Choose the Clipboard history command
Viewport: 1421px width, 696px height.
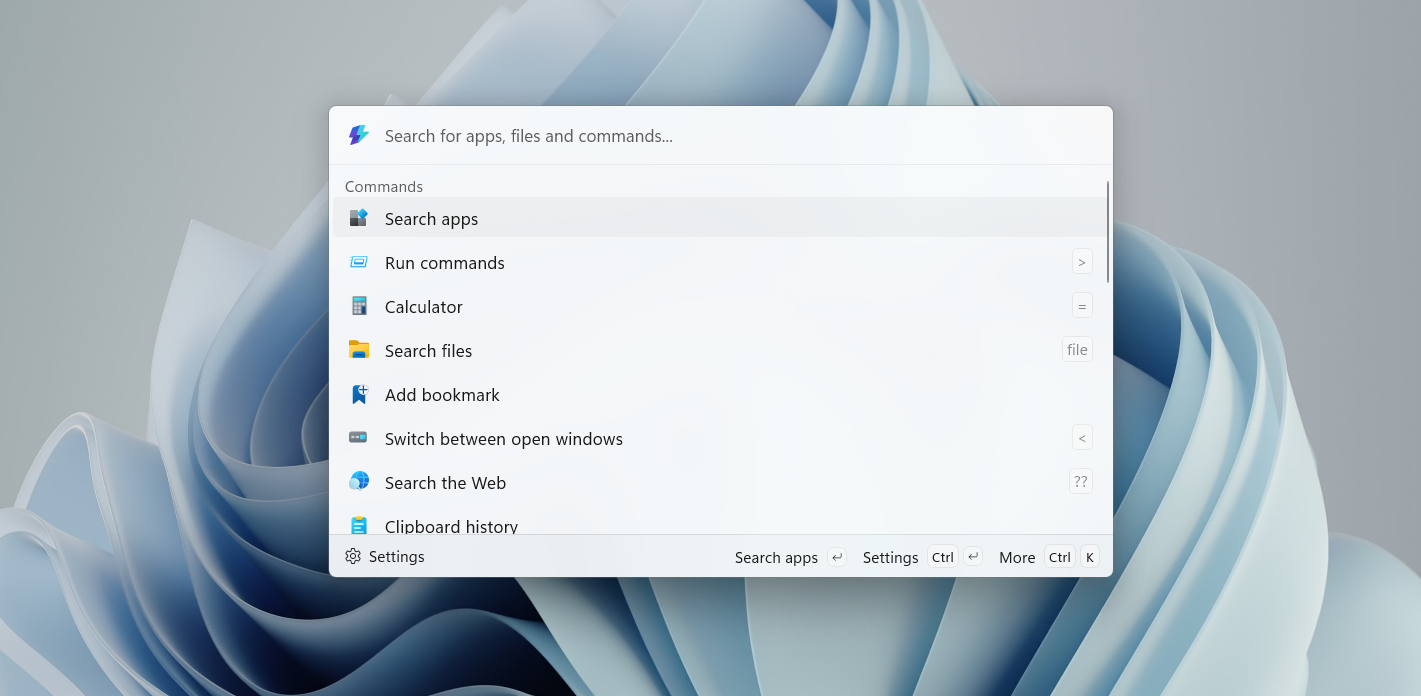coord(451,525)
